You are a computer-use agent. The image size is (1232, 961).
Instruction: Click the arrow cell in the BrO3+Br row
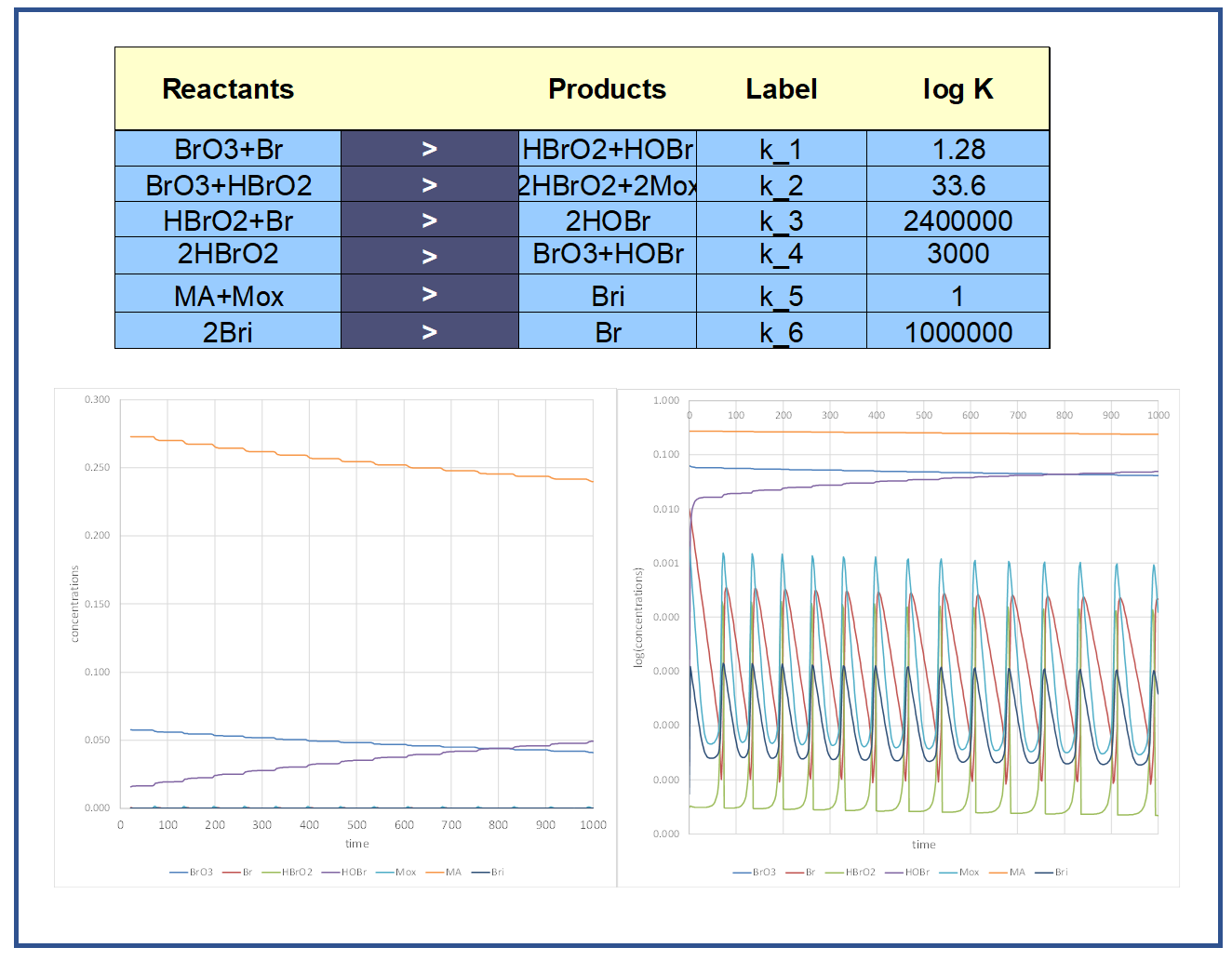[429, 149]
